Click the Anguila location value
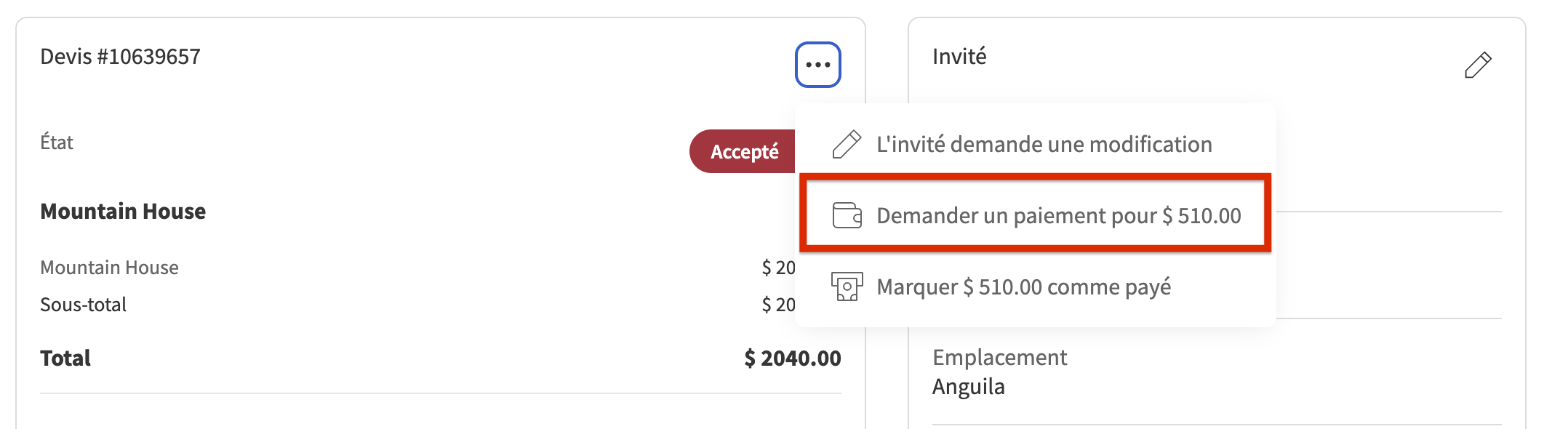Image resolution: width=1568 pixels, height=429 pixels. [968, 387]
